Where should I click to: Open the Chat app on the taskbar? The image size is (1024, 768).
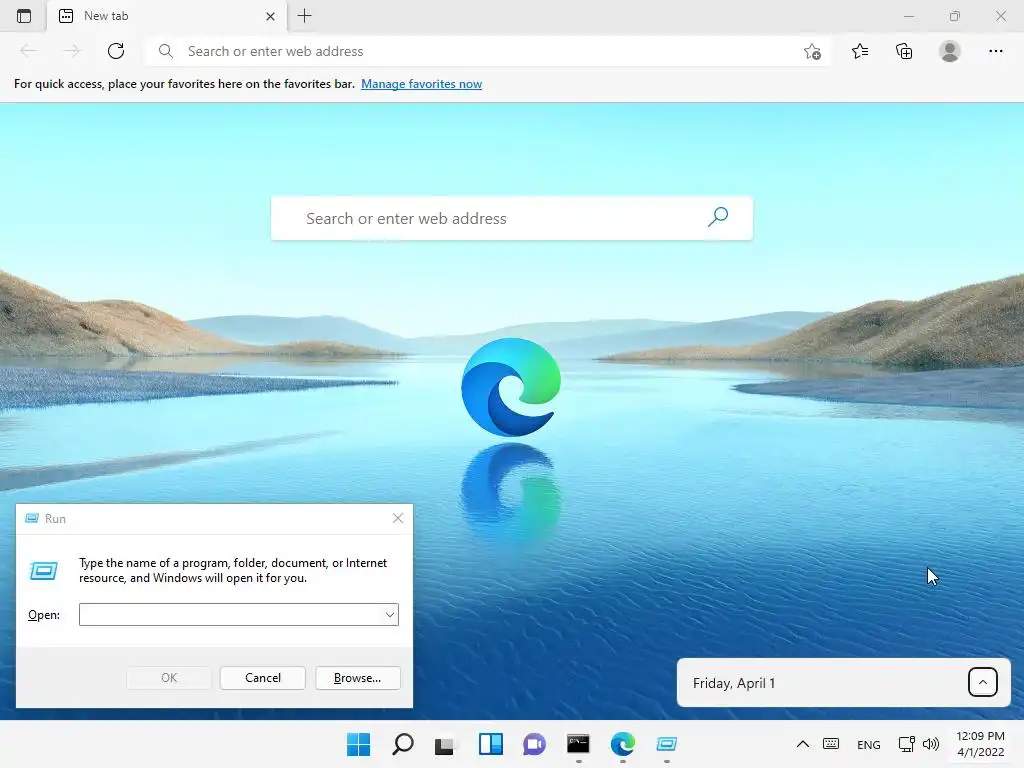534,744
